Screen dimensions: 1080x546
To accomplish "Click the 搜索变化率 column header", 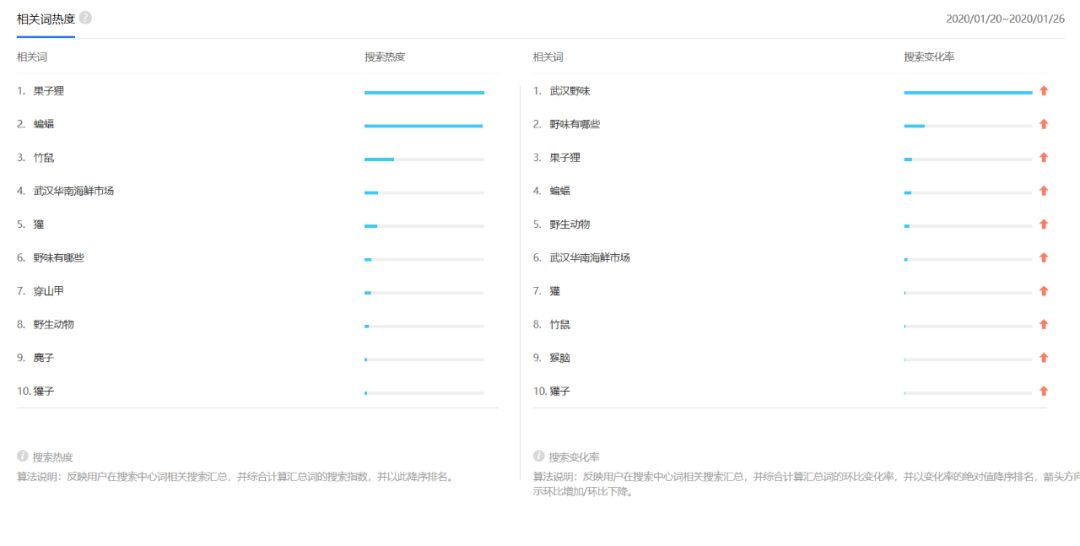I will pyautogui.click(x=929, y=57).
